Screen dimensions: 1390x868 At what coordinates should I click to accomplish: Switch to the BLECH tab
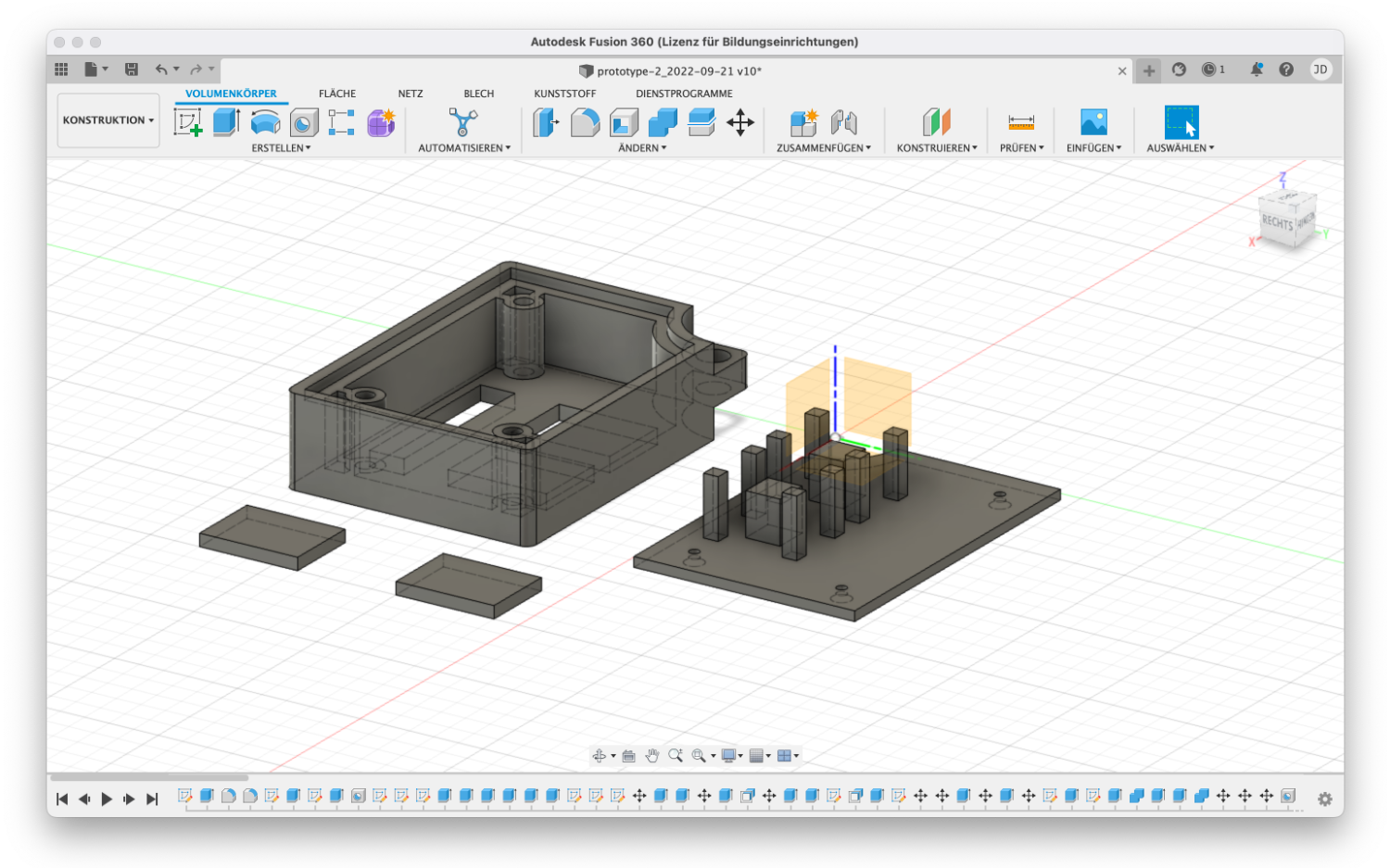pos(479,94)
